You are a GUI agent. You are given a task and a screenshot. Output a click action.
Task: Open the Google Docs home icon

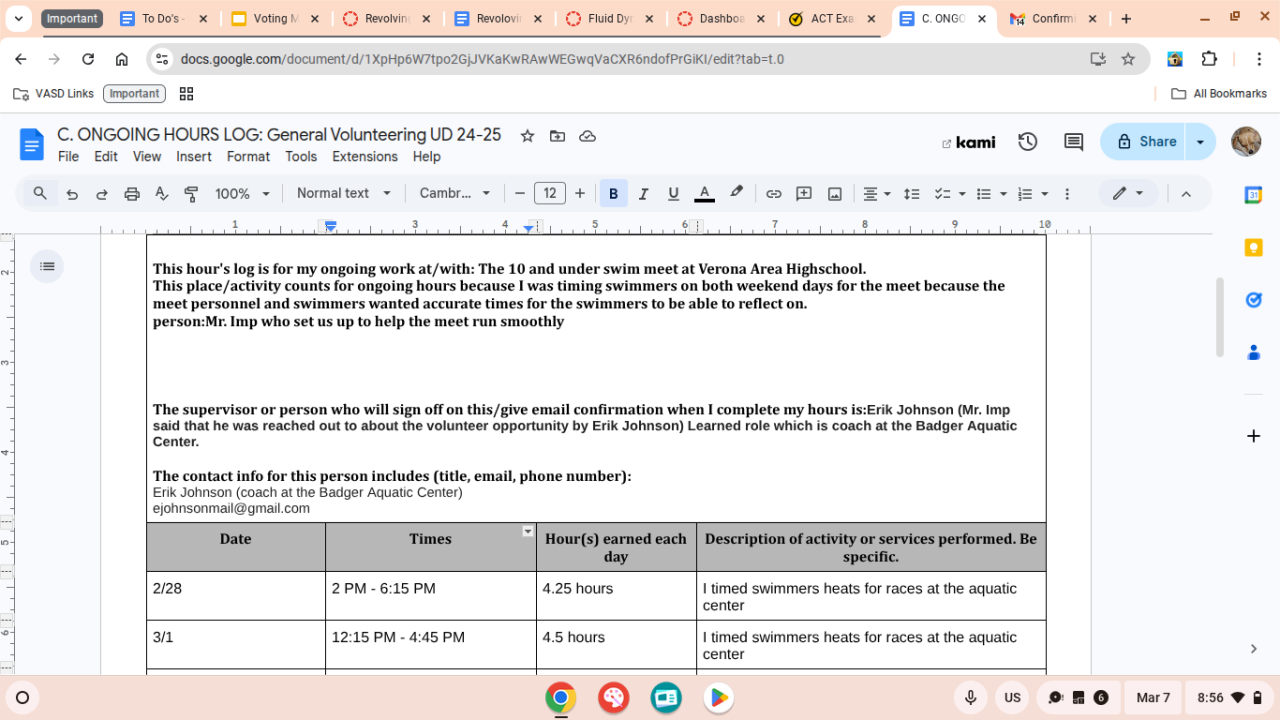click(x=32, y=145)
